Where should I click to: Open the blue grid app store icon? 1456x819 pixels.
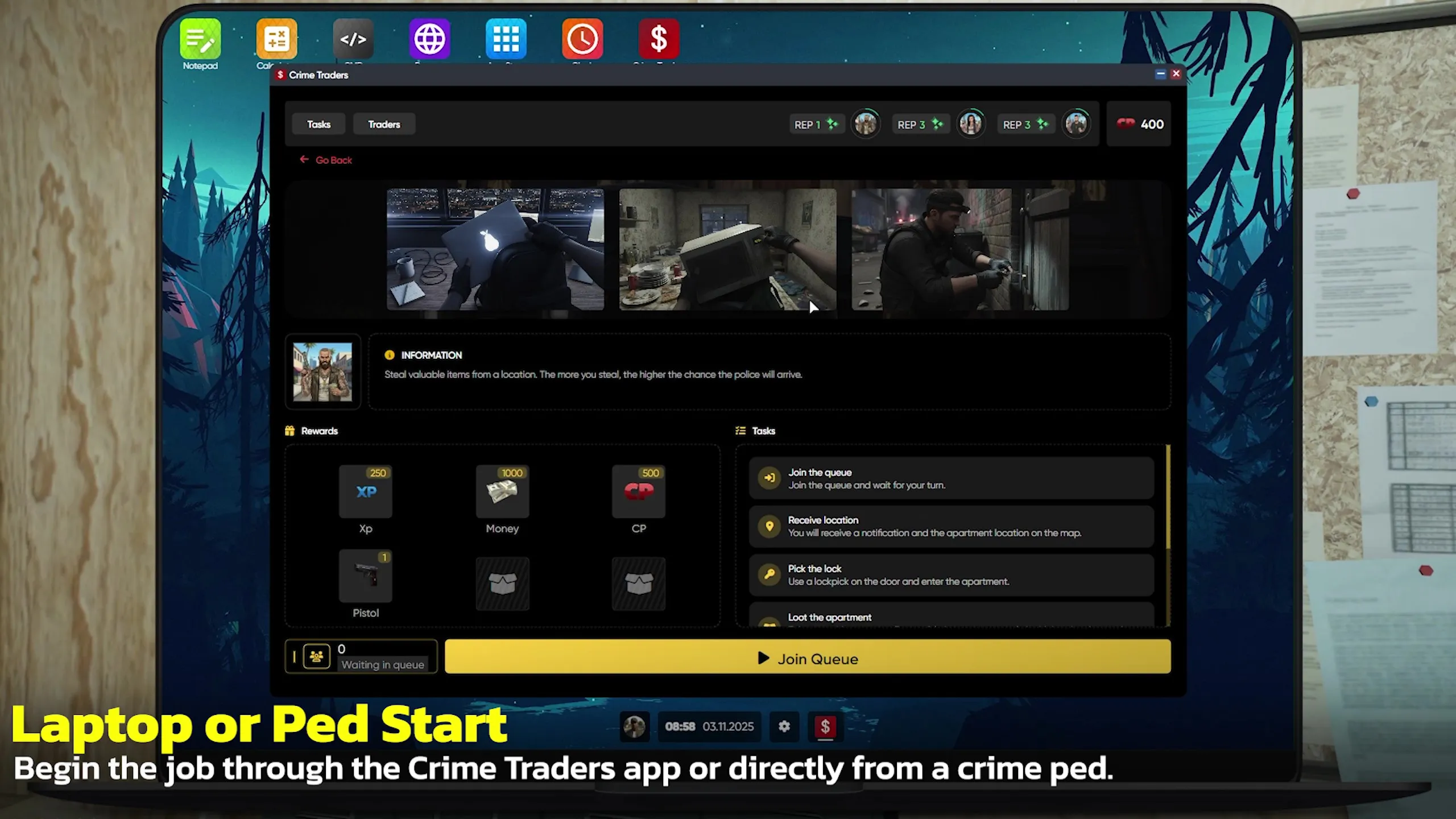(x=506, y=39)
